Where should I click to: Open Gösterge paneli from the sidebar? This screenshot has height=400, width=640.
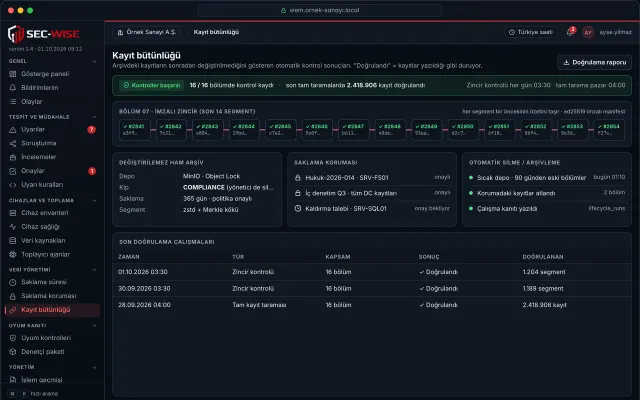point(52,74)
